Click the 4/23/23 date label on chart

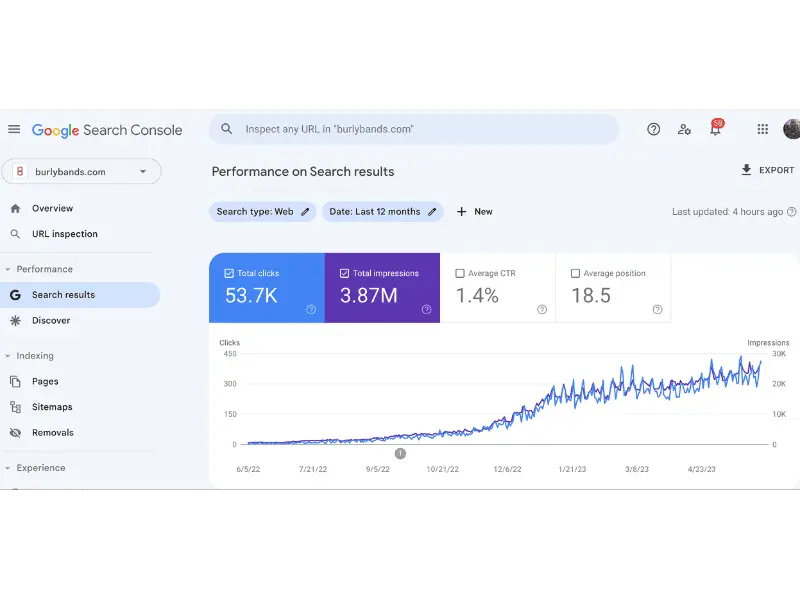coord(702,469)
